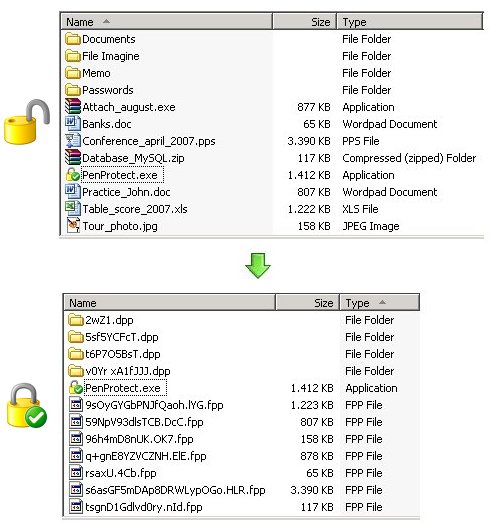Click the Table_score_2007.xls file name
491x524 pixels.
[135, 209]
